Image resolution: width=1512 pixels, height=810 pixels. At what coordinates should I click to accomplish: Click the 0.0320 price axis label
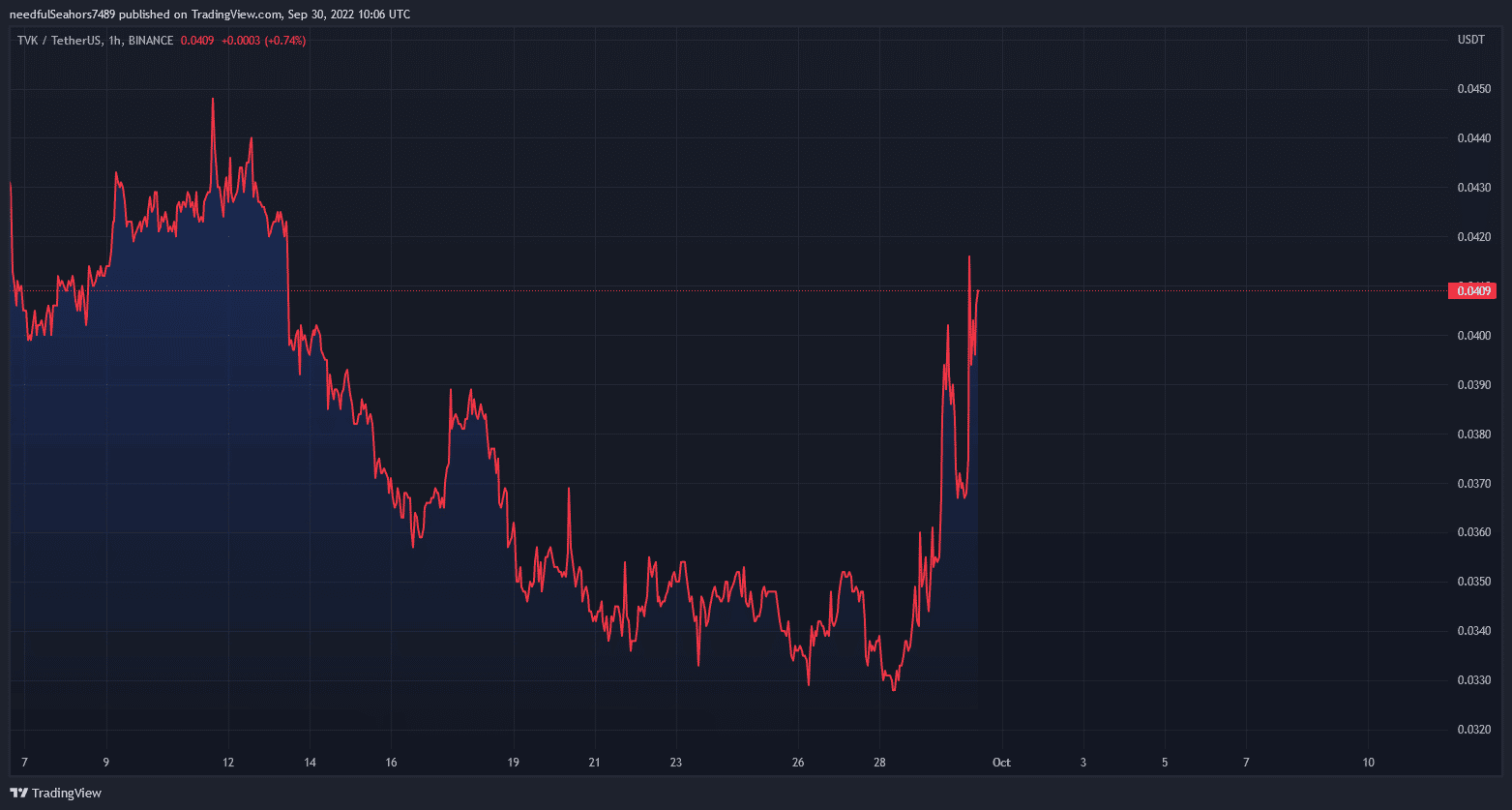[1473, 730]
